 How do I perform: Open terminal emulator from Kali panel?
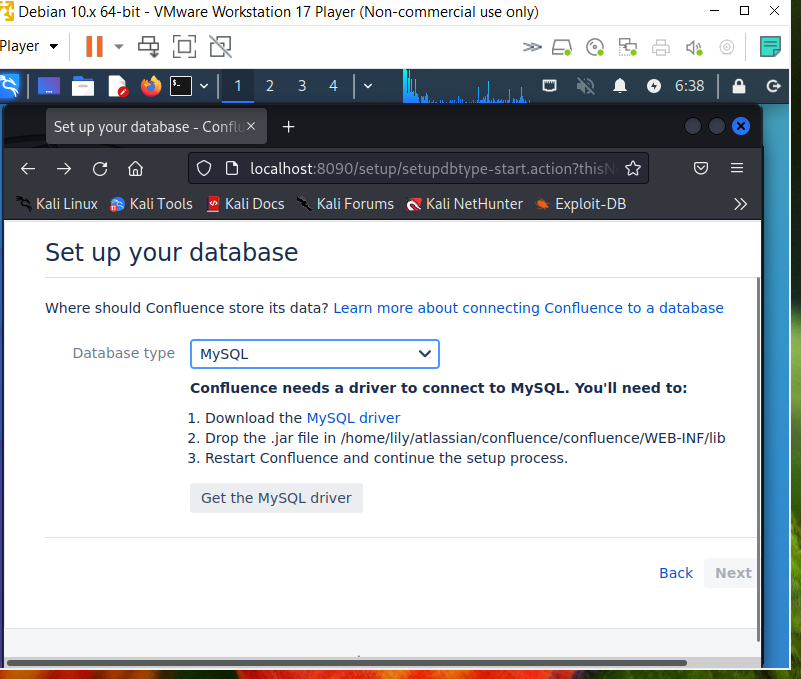tap(181, 86)
